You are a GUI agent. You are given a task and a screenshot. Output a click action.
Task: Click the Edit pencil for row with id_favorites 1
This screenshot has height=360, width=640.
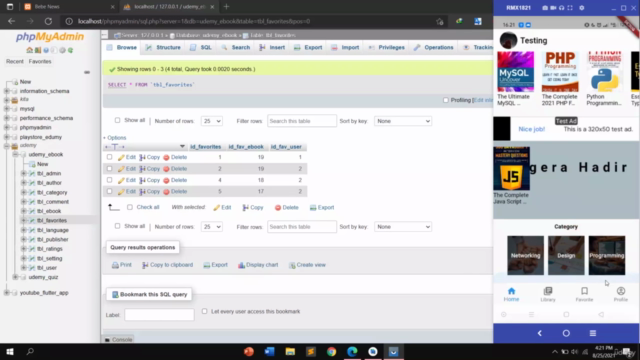tap(121, 157)
